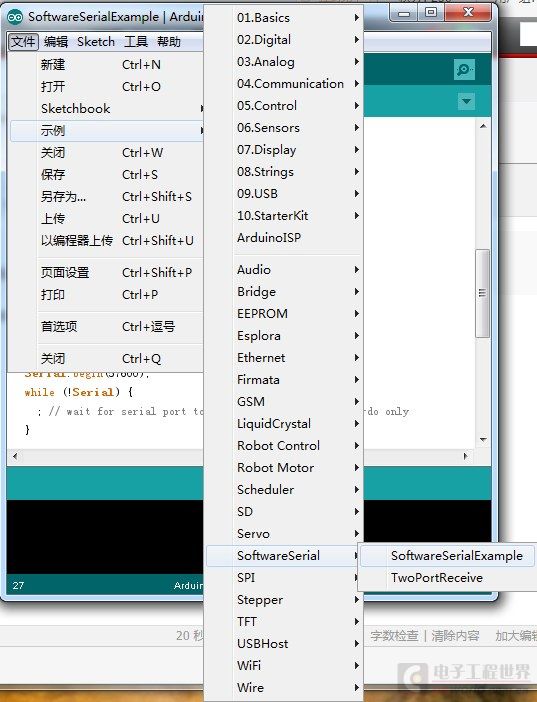Select 关闭 Ctrl+W menu entry

click(107, 153)
